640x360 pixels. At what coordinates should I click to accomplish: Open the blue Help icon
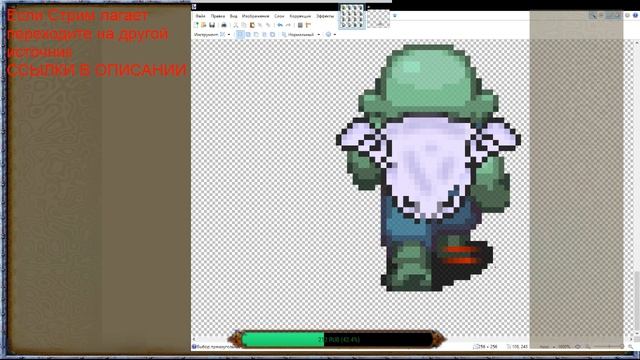pyautogui.click(x=636, y=16)
